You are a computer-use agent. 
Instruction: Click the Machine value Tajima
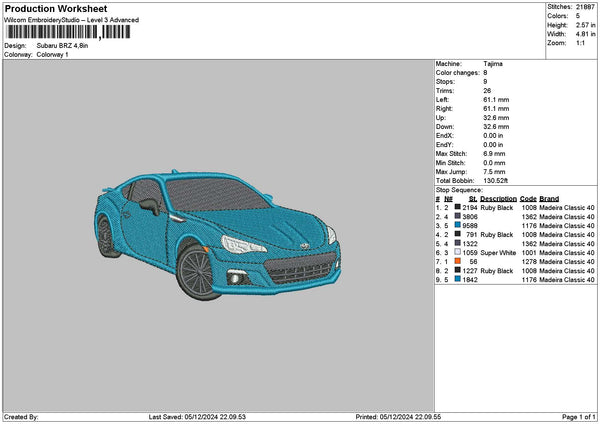[493, 63]
